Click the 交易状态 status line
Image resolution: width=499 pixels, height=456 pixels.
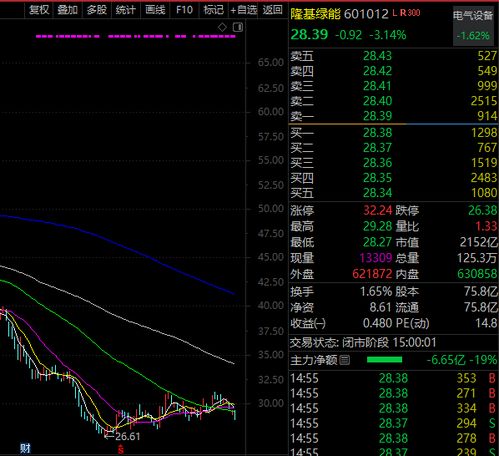click(x=363, y=342)
